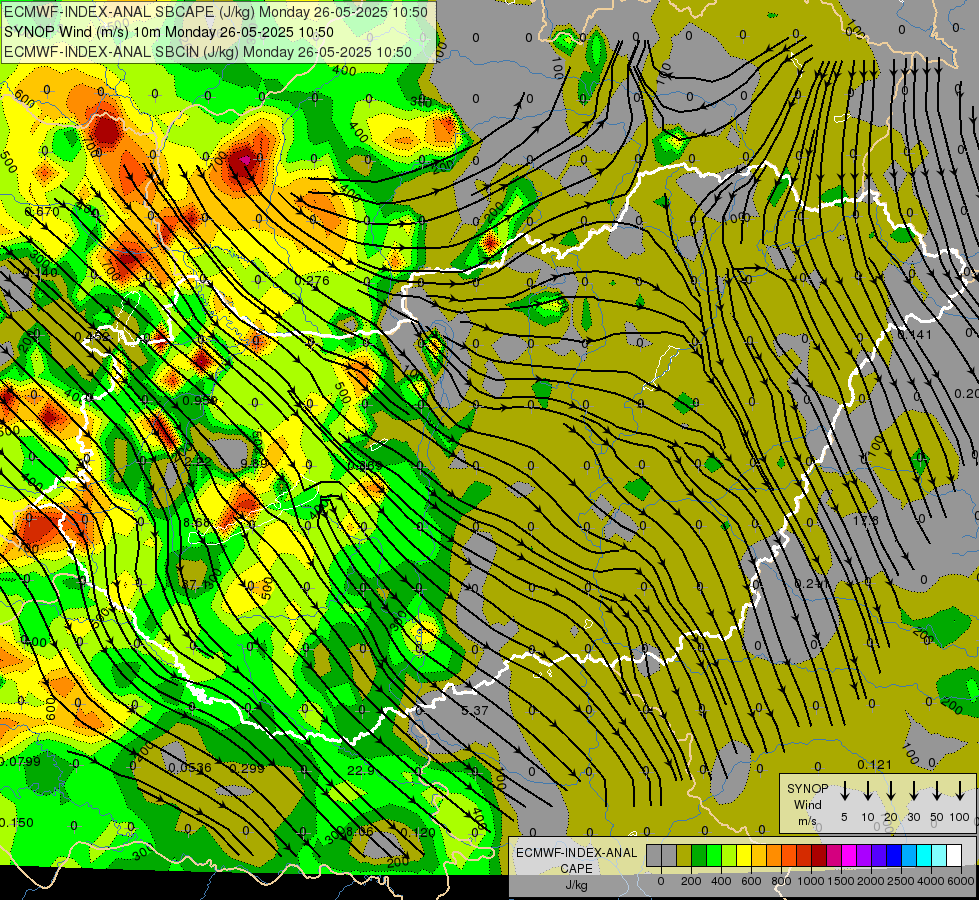The height and width of the screenshot is (900, 979).
Task: Pick the pure blue swatch before 2500 tick
Action: pos(894,855)
